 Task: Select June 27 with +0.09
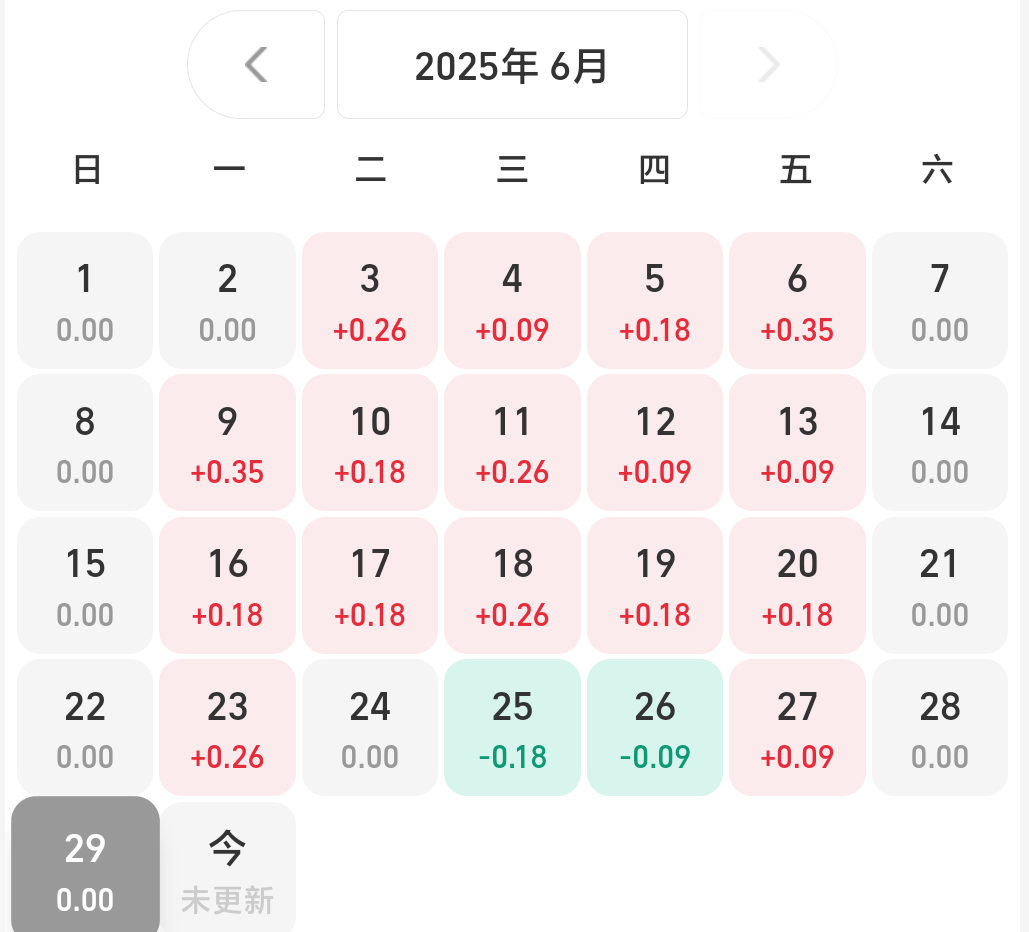797,727
